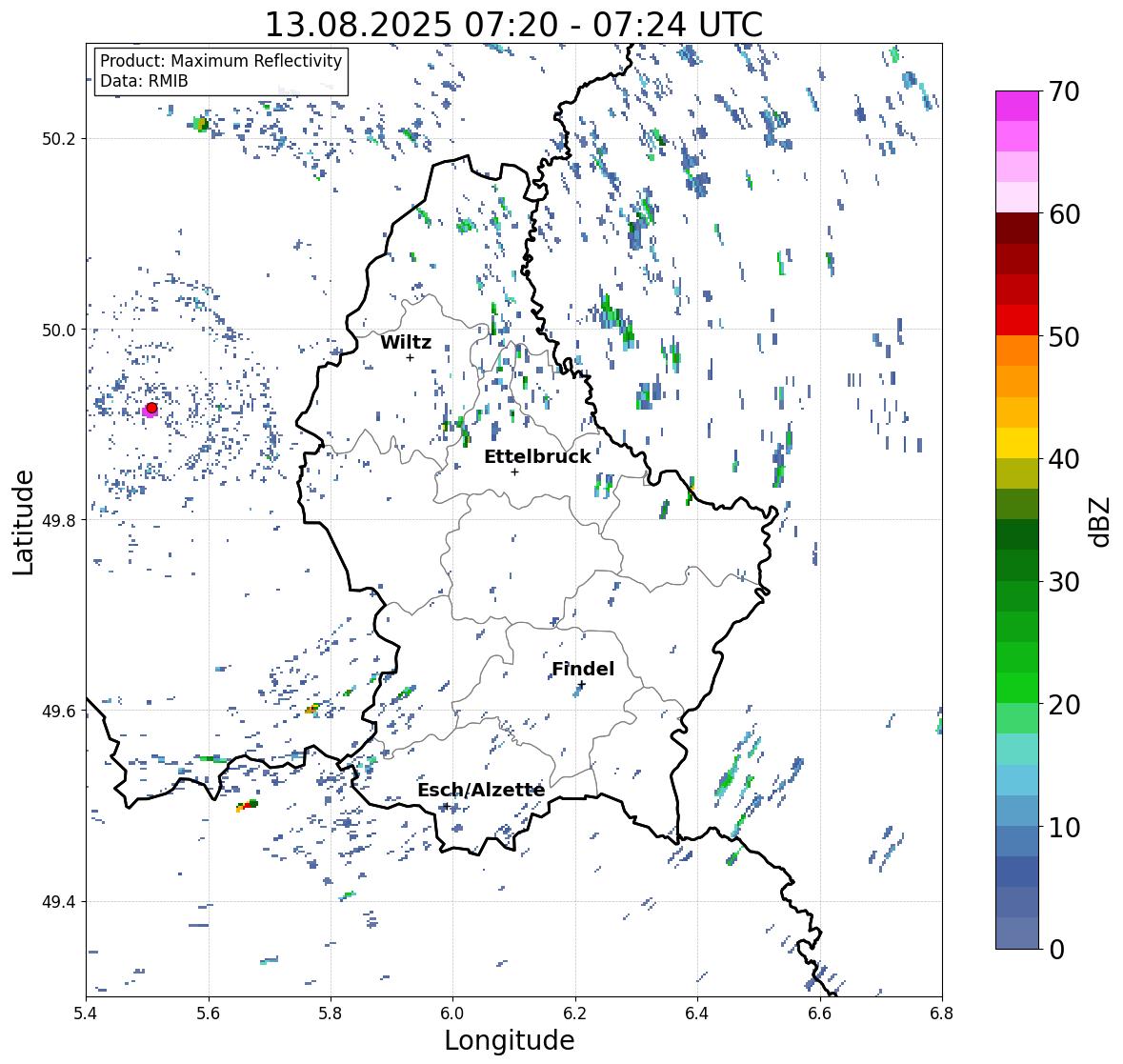Click the dark red 60 dBZ color band
This screenshot has width=1123, height=1064.
pyautogui.click(x=1017, y=228)
